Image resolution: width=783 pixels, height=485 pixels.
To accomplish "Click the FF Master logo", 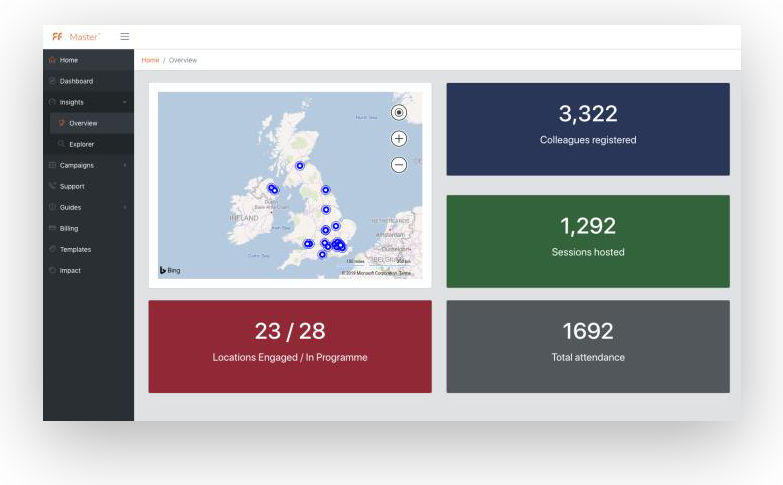I will (75, 37).
